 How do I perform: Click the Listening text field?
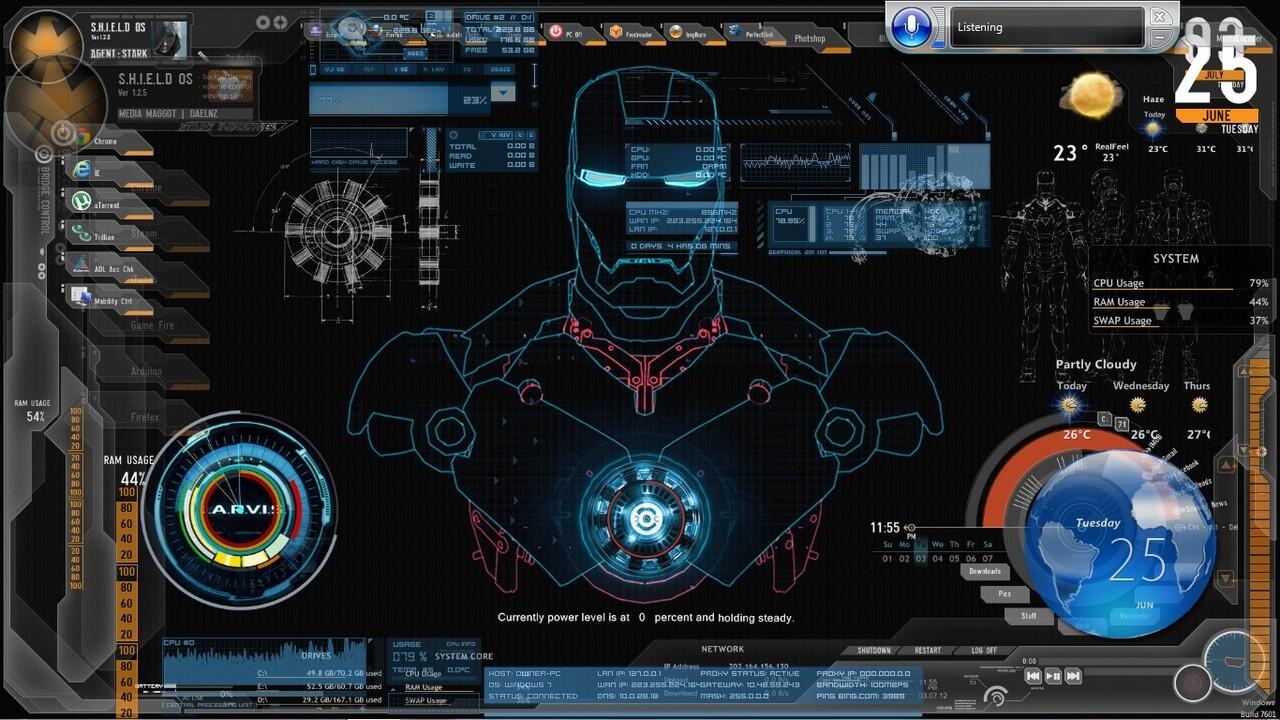[x=1046, y=27]
